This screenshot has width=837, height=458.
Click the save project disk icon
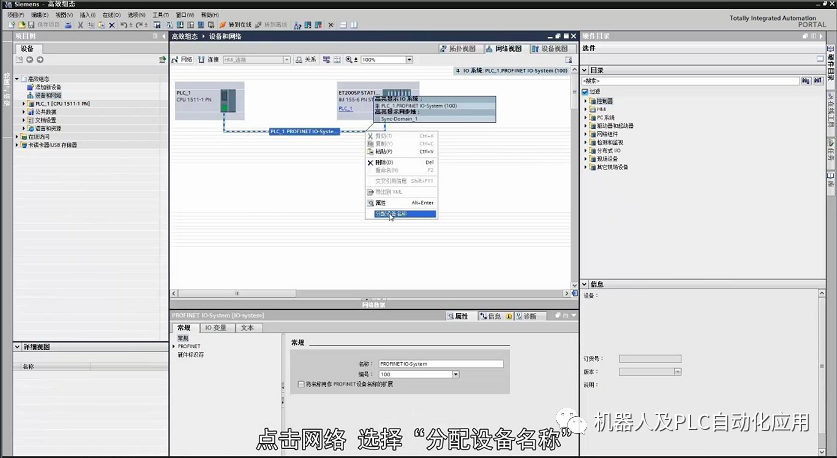(31, 25)
